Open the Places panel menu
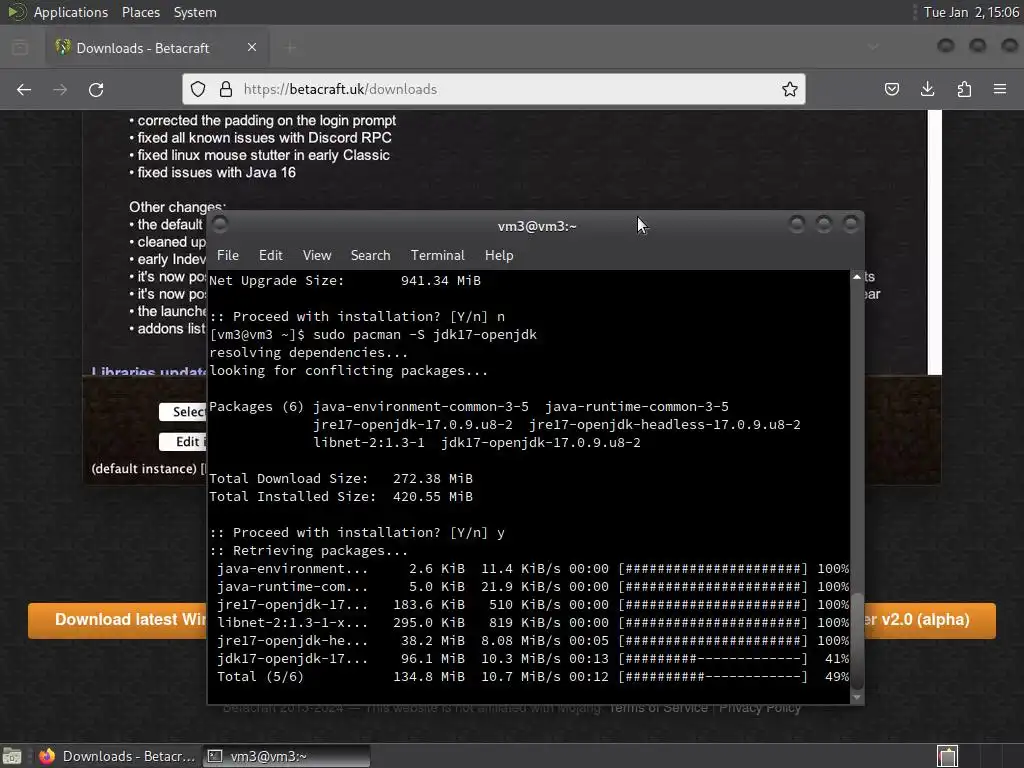This screenshot has height=768, width=1024. tap(140, 12)
